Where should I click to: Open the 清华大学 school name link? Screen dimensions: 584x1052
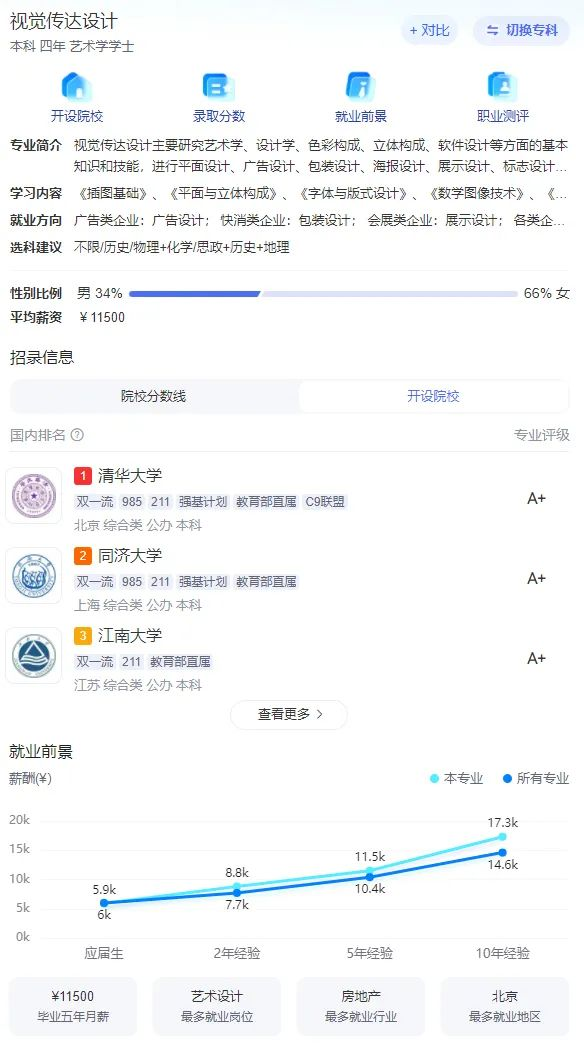click(x=130, y=476)
